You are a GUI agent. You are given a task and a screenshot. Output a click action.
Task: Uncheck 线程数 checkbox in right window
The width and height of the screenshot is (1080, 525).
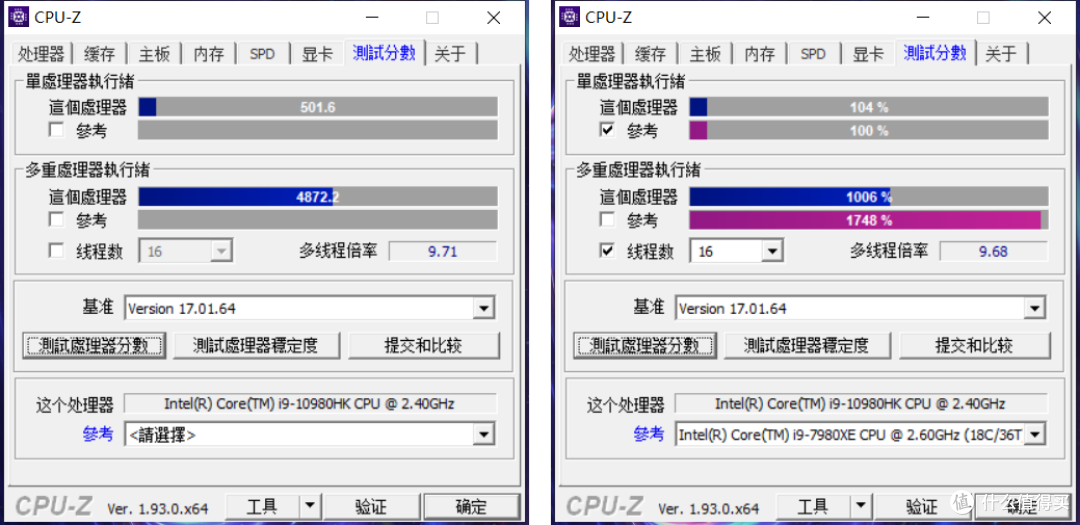(607, 251)
